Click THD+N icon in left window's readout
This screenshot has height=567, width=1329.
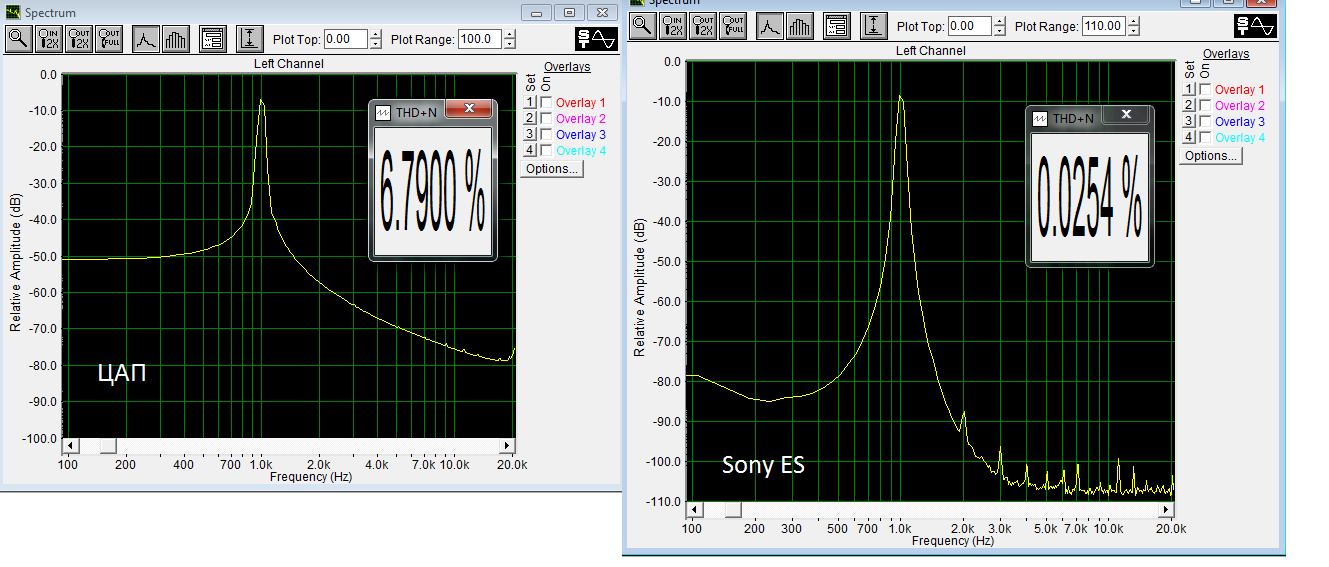click(383, 114)
